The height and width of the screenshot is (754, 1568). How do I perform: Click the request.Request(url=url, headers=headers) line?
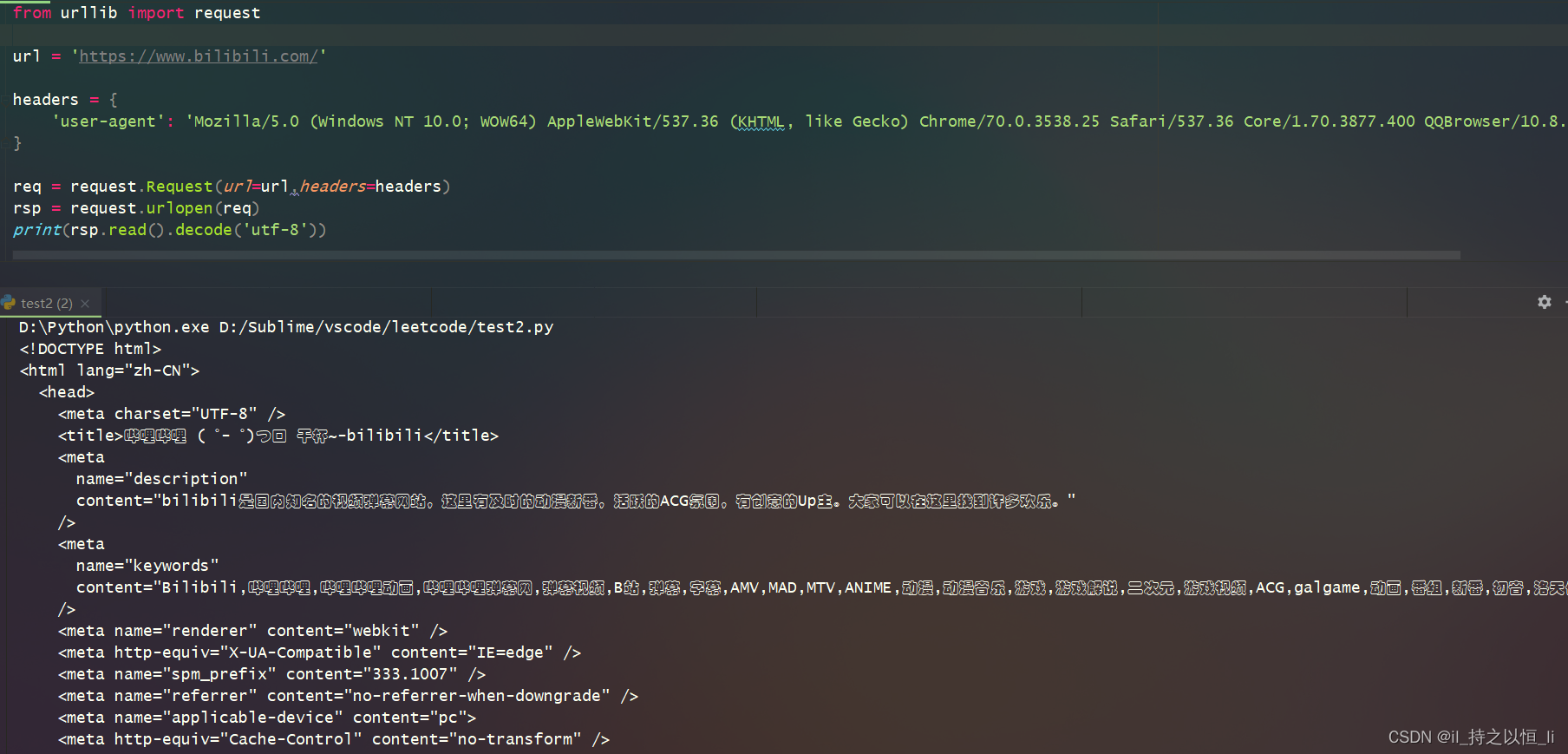(x=232, y=187)
